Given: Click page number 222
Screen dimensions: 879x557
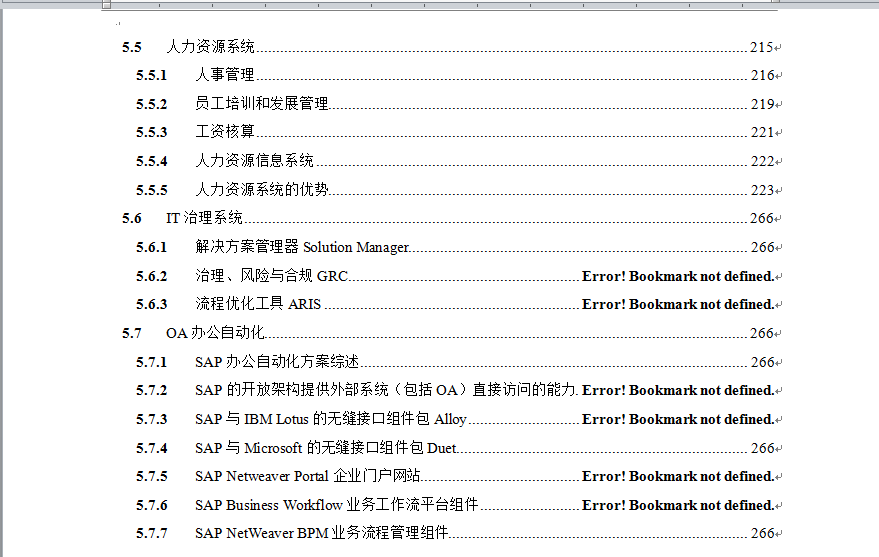Looking at the screenshot, I should coord(762,161).
